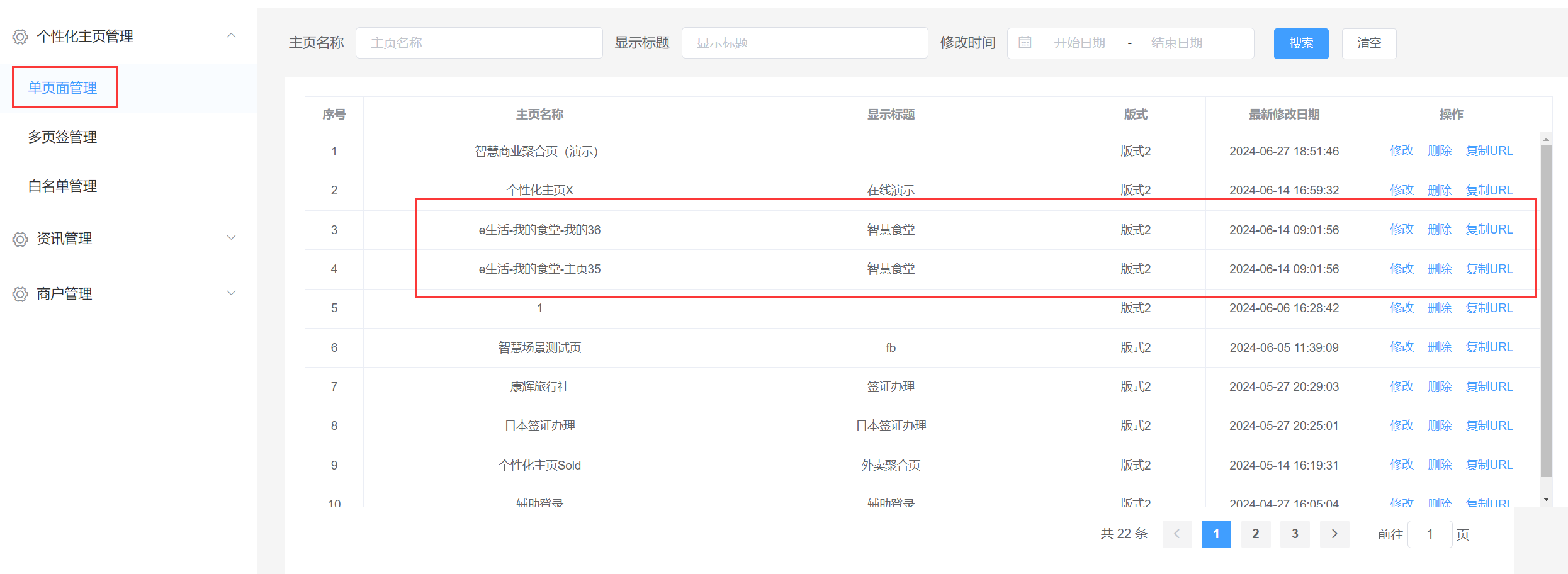Focus the 主页名称 search input field
Screen dimensions: 1568x574
(478, 43)
